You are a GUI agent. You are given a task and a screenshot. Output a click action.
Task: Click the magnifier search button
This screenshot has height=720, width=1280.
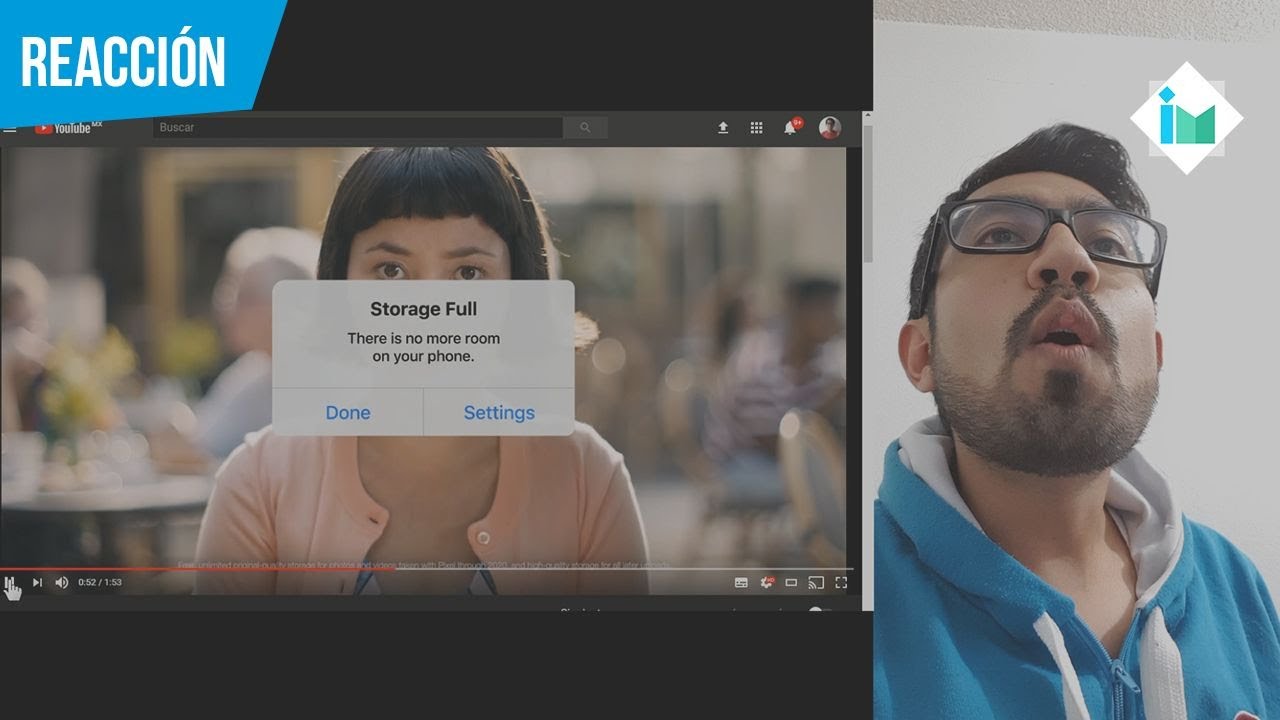(x=585, y=128)
